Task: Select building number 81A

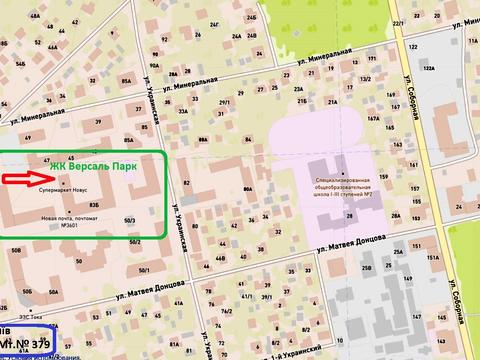Action: [174, 344]
